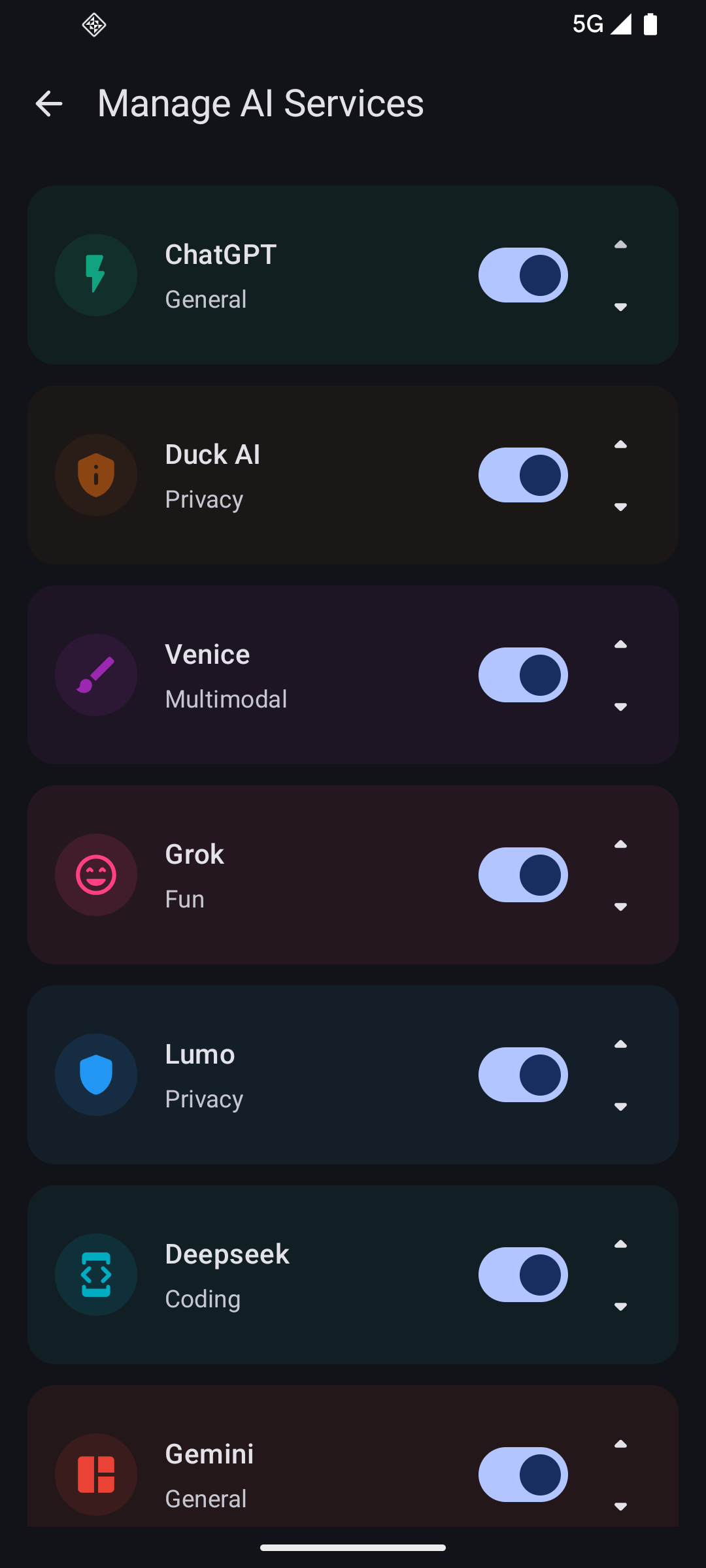Select the Deepseek service label
Screen dimensions: 706x1568
click(x=227, y=1254)
